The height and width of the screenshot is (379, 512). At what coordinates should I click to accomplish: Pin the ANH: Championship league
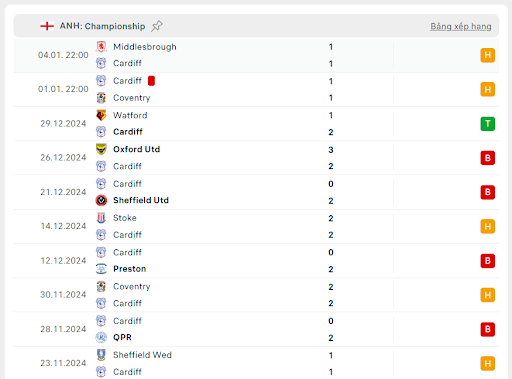156,26
